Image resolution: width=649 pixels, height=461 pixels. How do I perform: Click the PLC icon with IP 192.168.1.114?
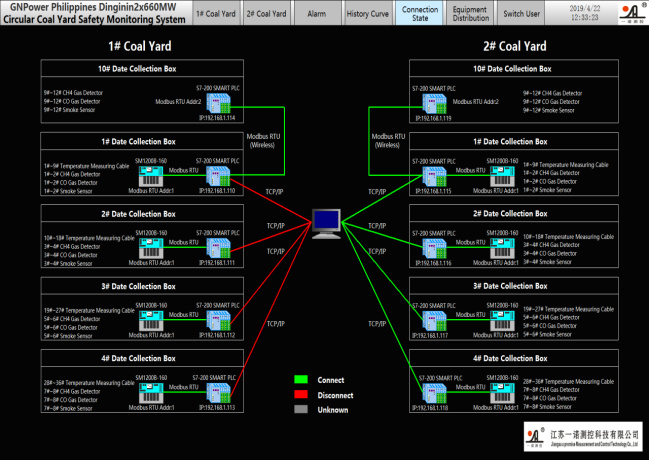218,103
